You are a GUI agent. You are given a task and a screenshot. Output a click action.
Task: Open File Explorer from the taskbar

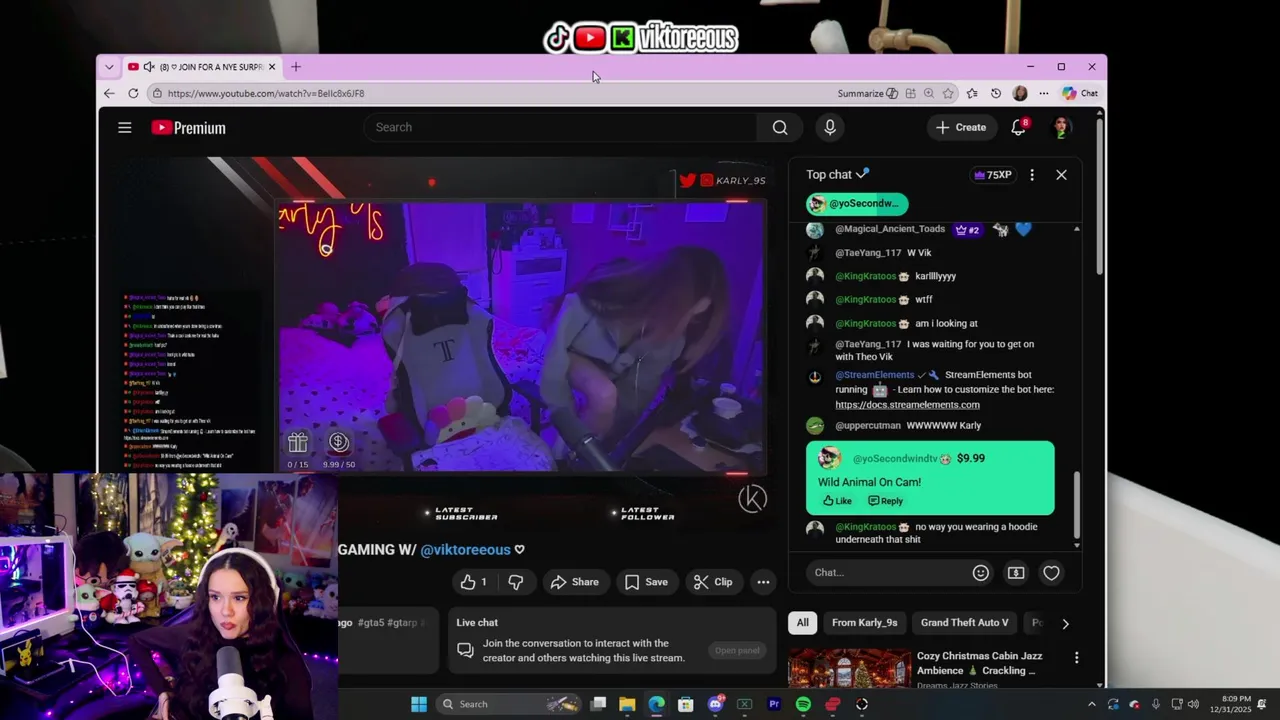pyautogui.click(x=627, y=704)
